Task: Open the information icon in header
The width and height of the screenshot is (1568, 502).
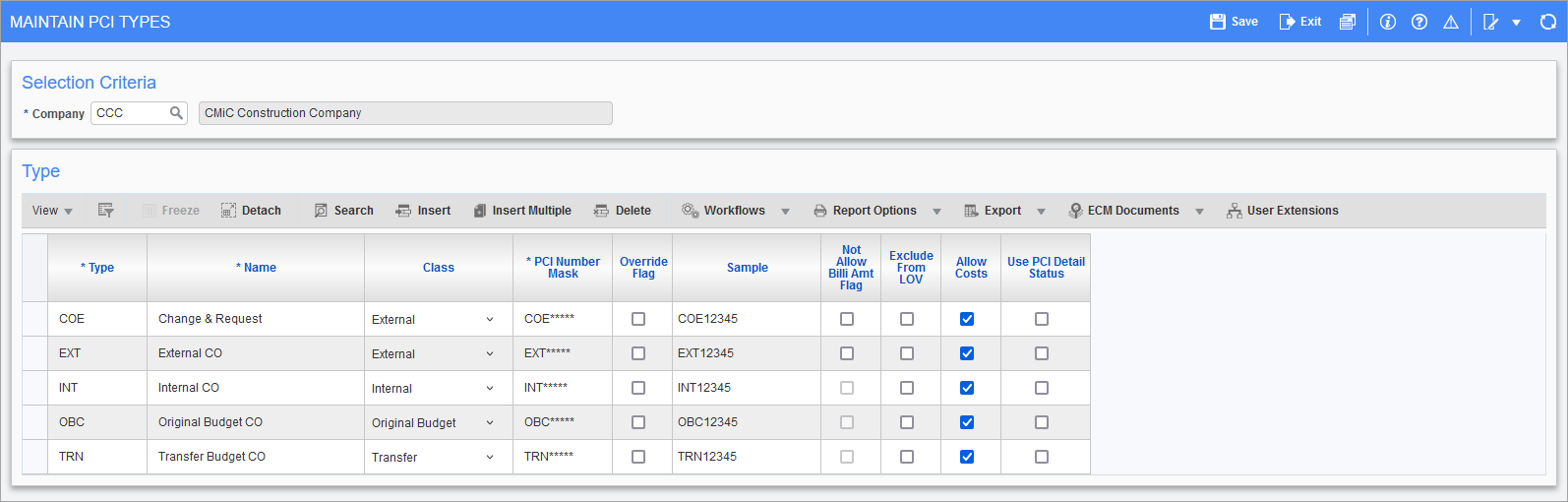Action: click(1387, 22)
